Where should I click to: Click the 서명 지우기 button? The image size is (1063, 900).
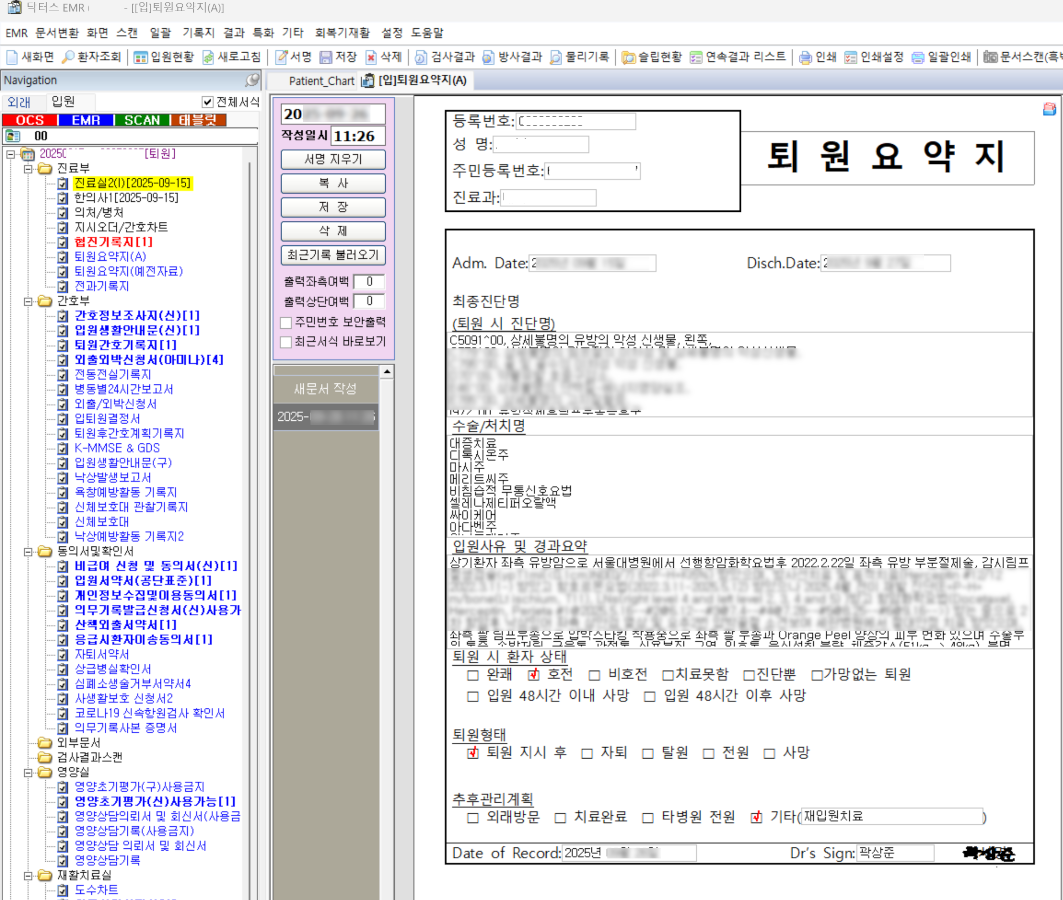(333, 159)
